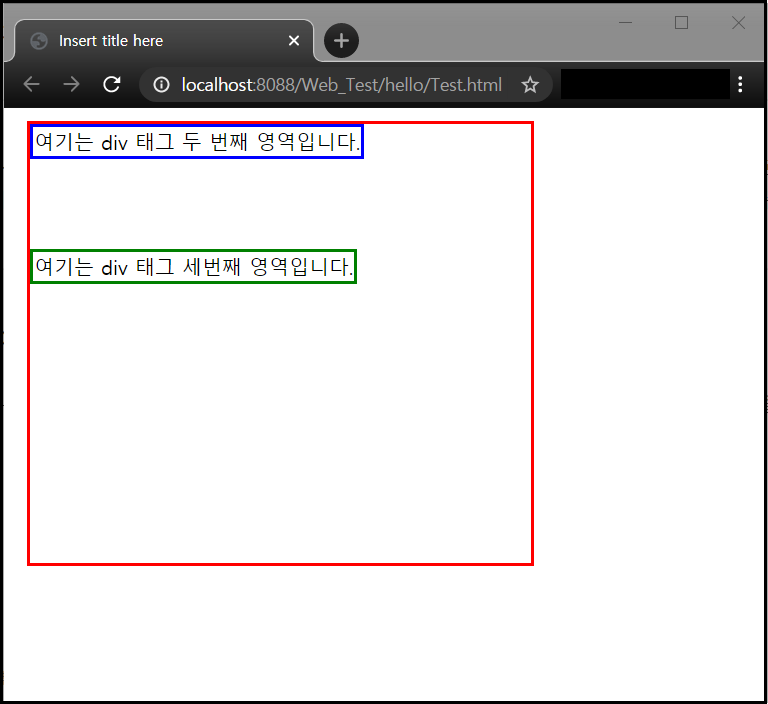The width and height of the screenshot is (768, 704).
Task: Bookmark this page with the star icon
Action: (530, 85)
